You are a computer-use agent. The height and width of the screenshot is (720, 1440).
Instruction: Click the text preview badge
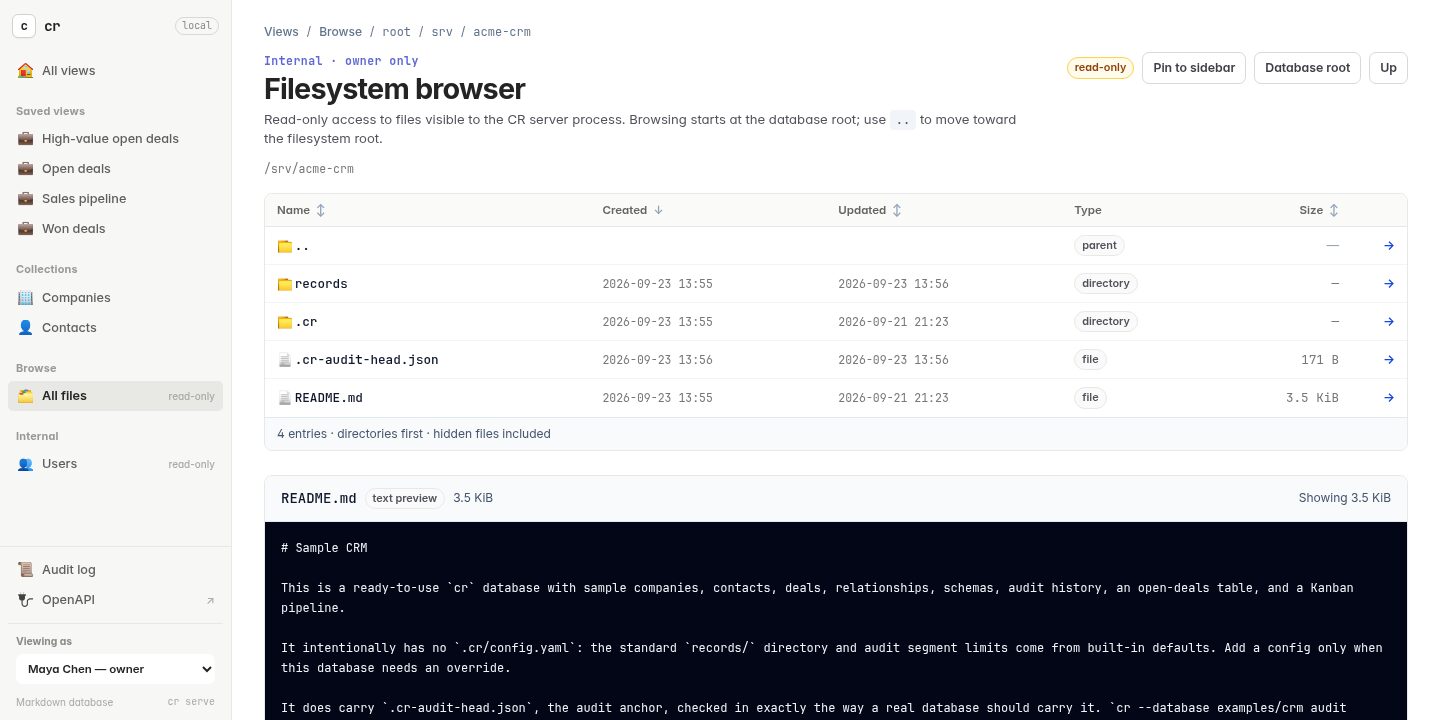coord(404,498)
